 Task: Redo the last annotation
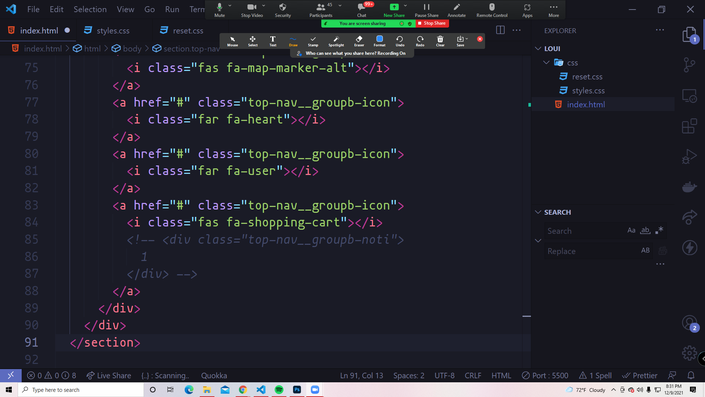coord(420,41)
